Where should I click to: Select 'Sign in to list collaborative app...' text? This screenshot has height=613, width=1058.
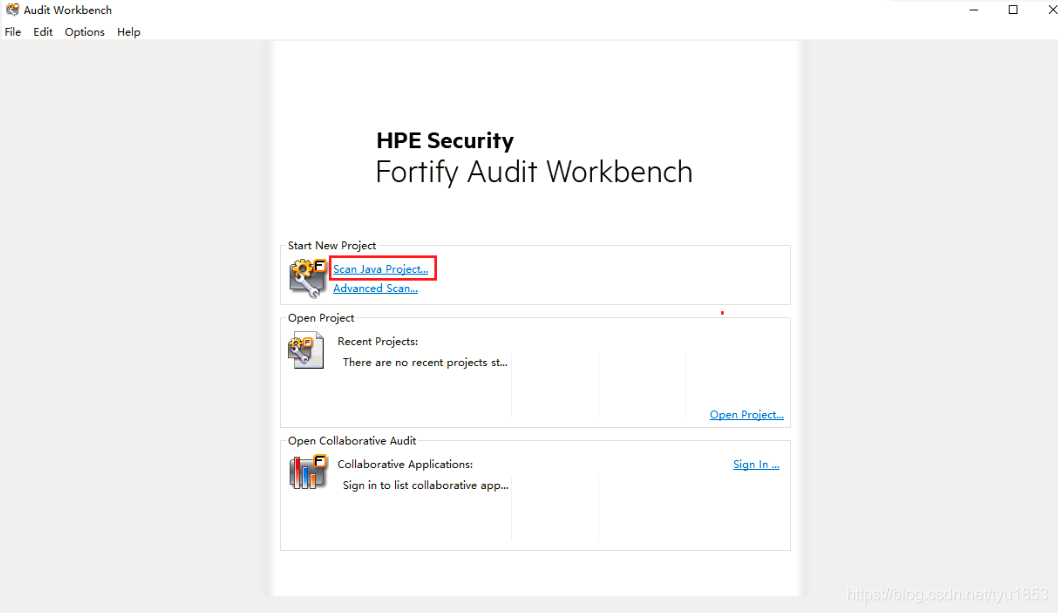click(426, 485)
